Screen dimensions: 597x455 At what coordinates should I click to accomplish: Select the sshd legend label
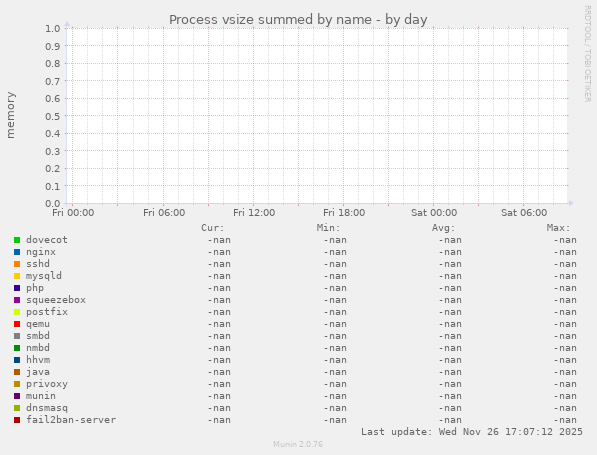coord(38,264)
